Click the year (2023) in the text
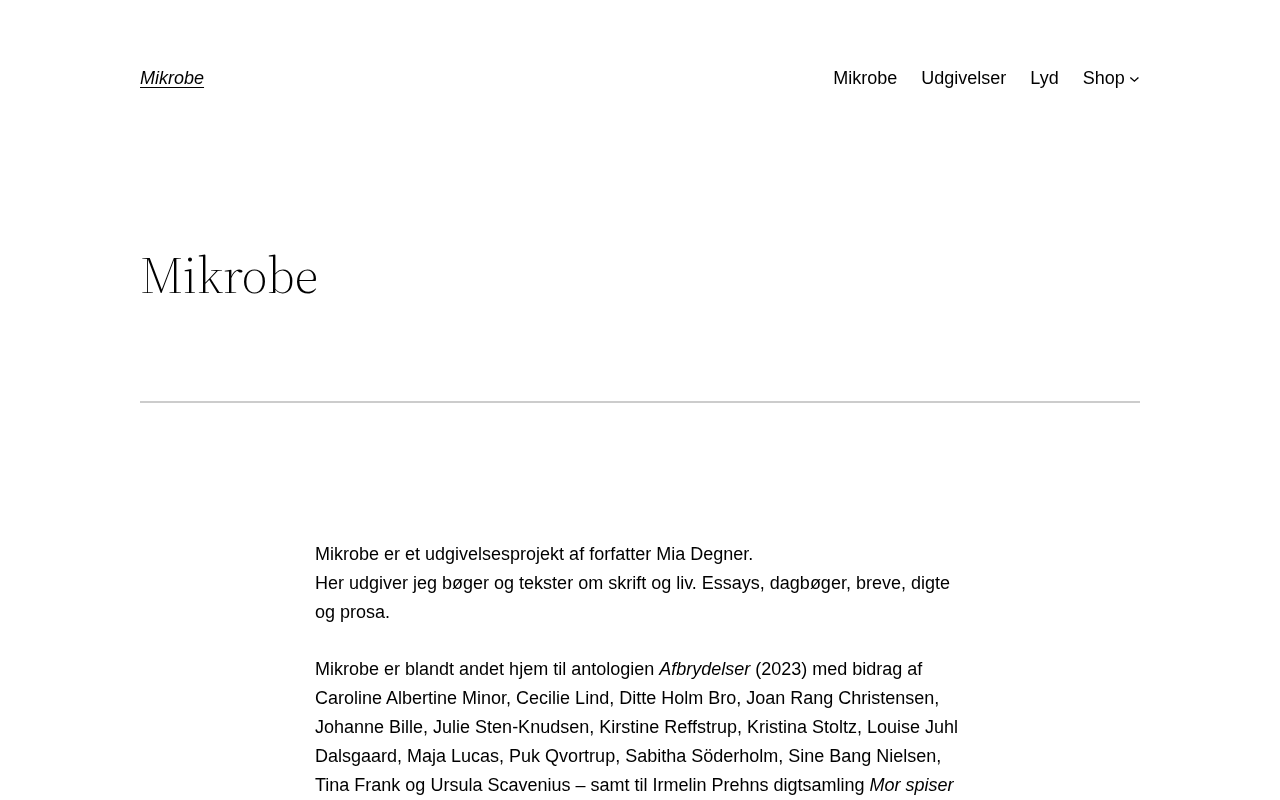This screenshot has width=1280, height=800. tap(781, 669)
